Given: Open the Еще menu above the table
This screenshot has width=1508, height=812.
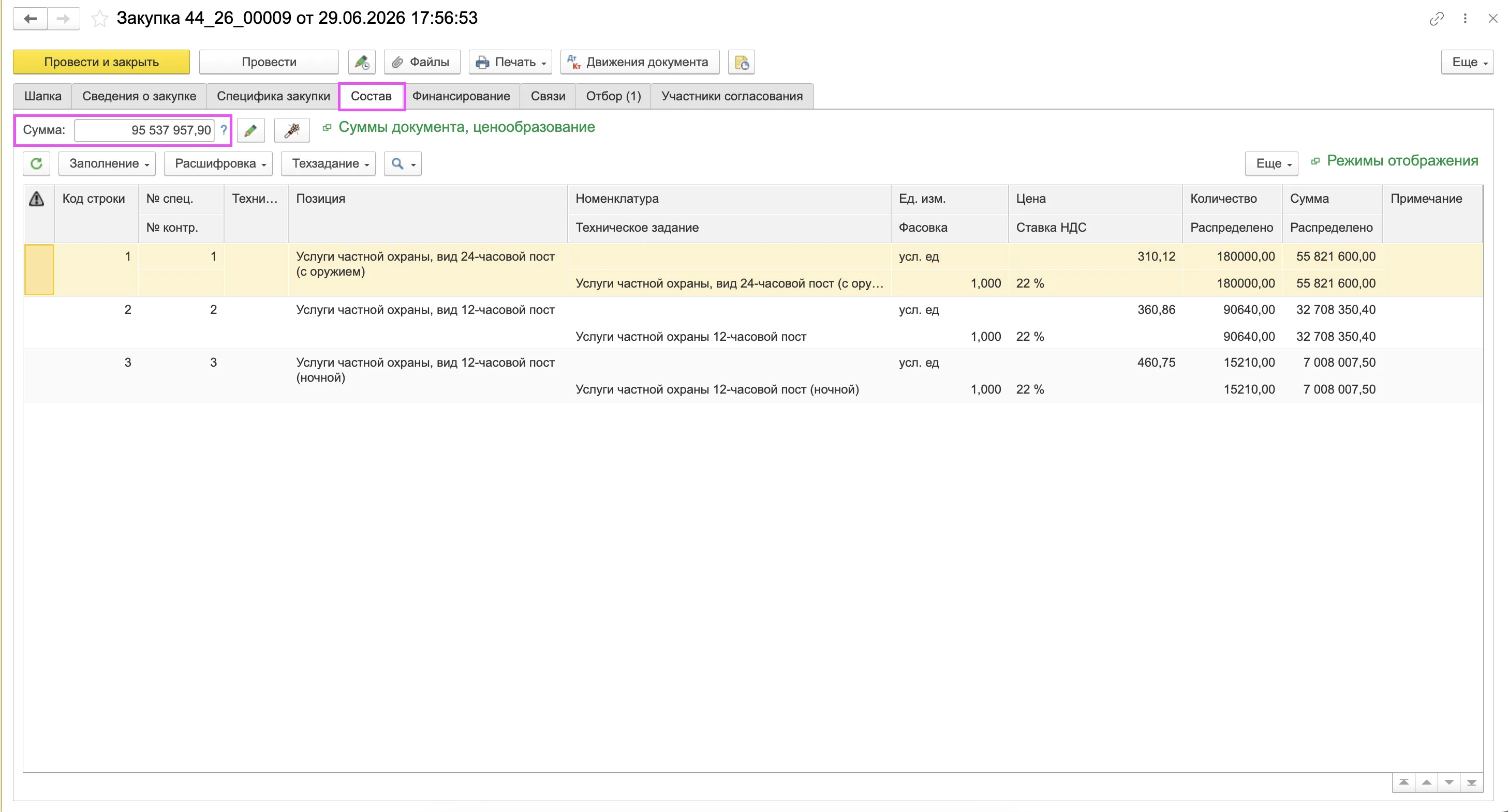Looking at the screenshot, I should (1272, 164).
